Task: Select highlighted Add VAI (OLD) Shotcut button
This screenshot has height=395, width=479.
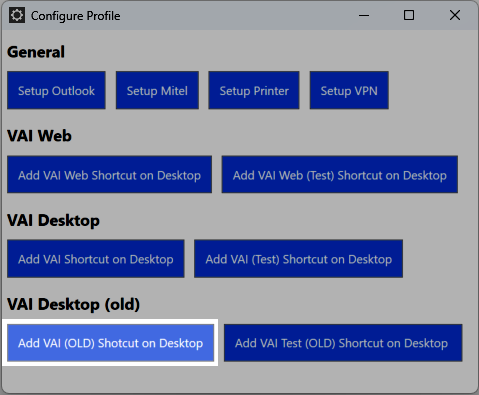Action: coord(110,343)
